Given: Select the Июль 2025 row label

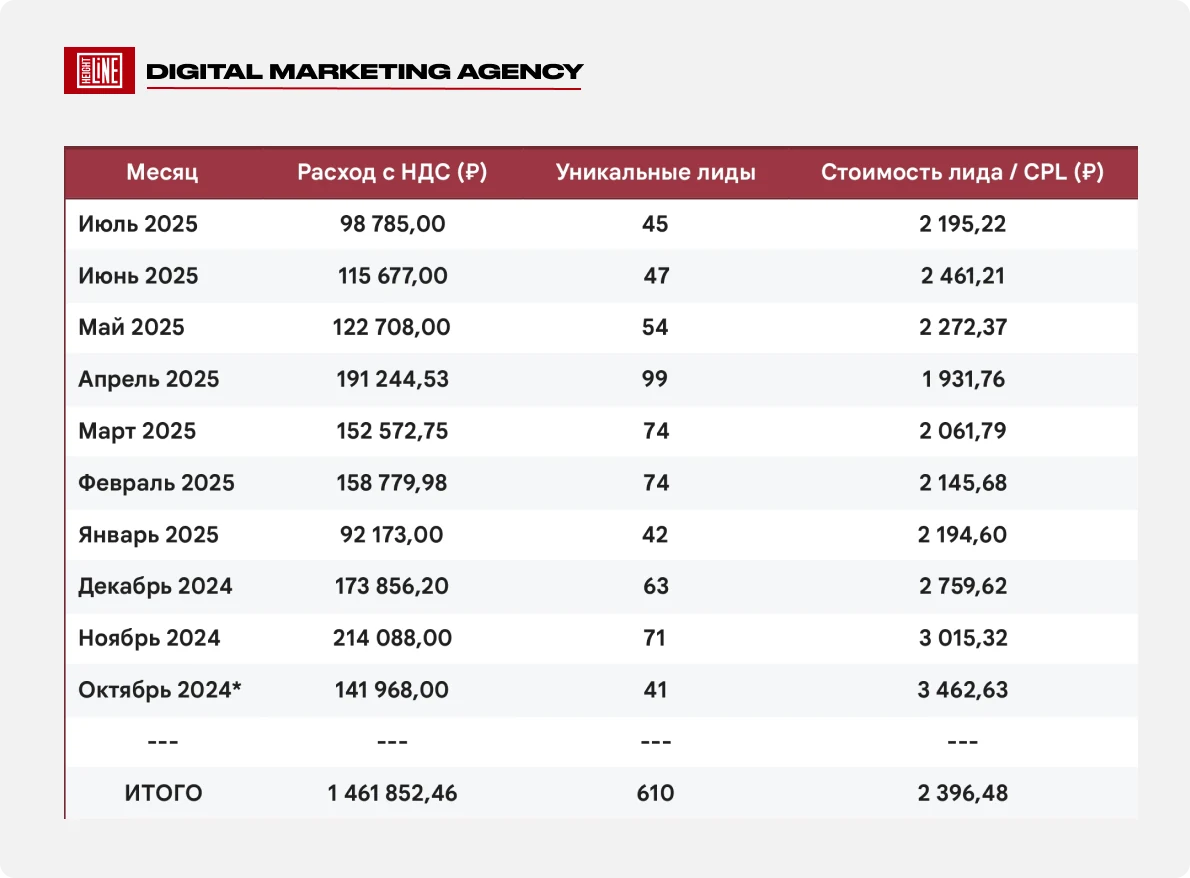Looking at the screenshot, I should pos(138,224).
